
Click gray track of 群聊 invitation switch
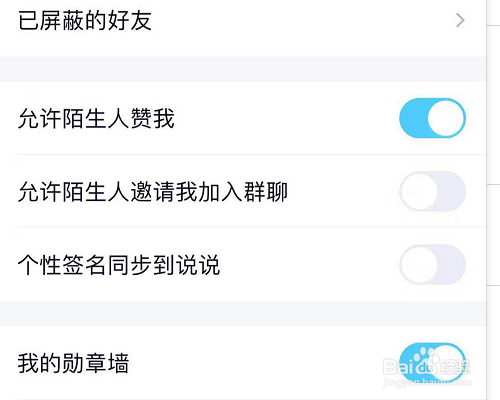(x=452, y=191)
